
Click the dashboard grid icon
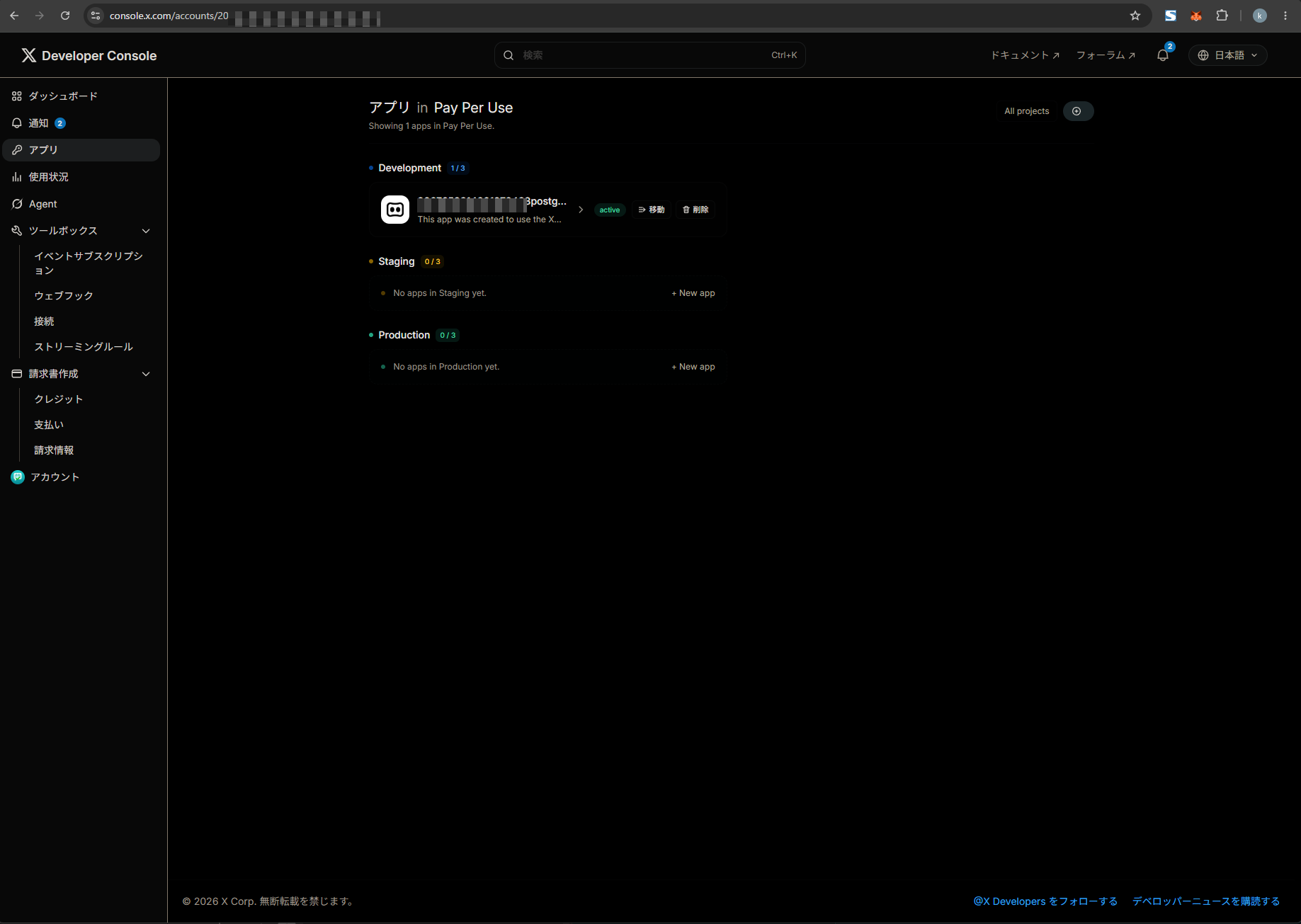(x=17, y=96)
